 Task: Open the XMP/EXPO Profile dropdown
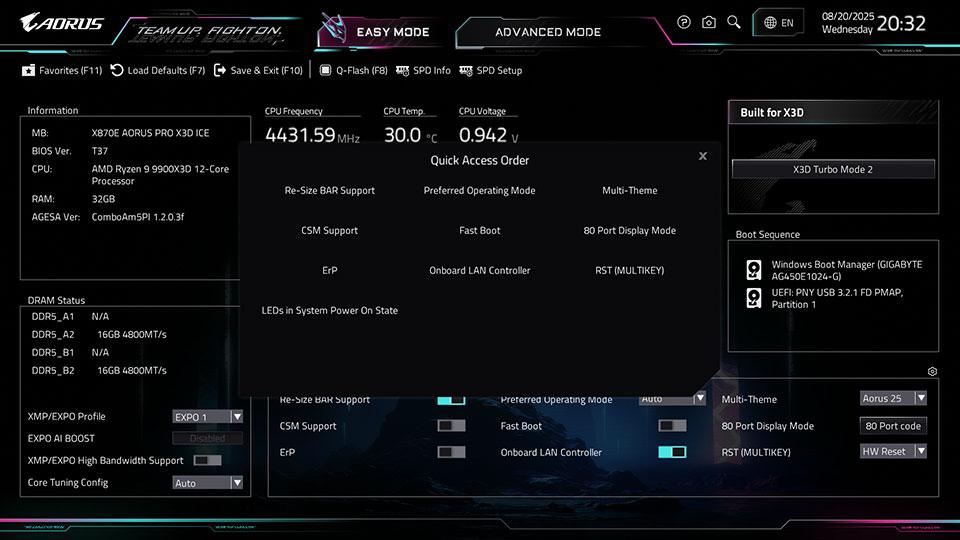[x=208, y=417]
